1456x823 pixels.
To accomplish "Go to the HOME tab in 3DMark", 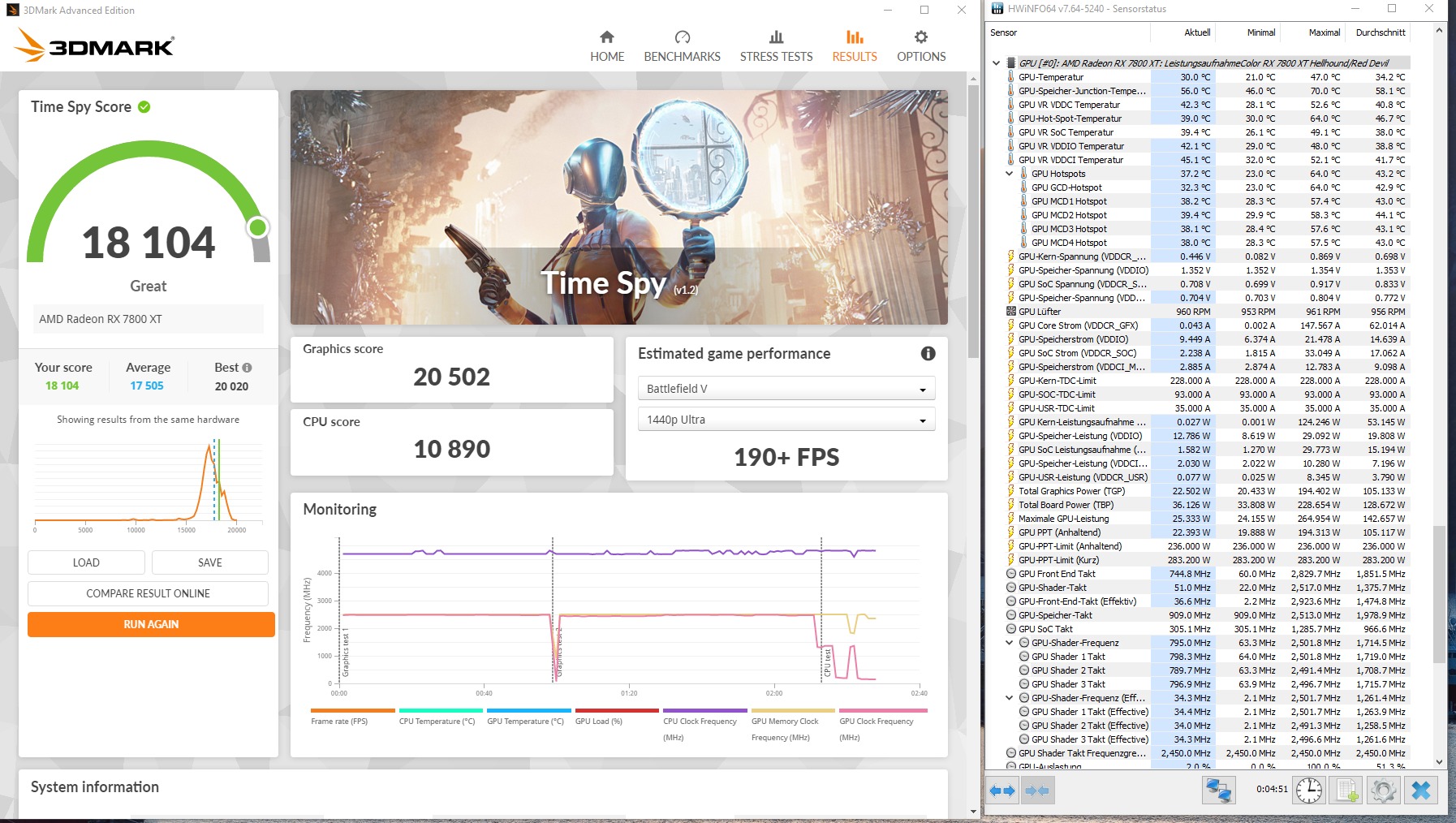I will [607, 46].
